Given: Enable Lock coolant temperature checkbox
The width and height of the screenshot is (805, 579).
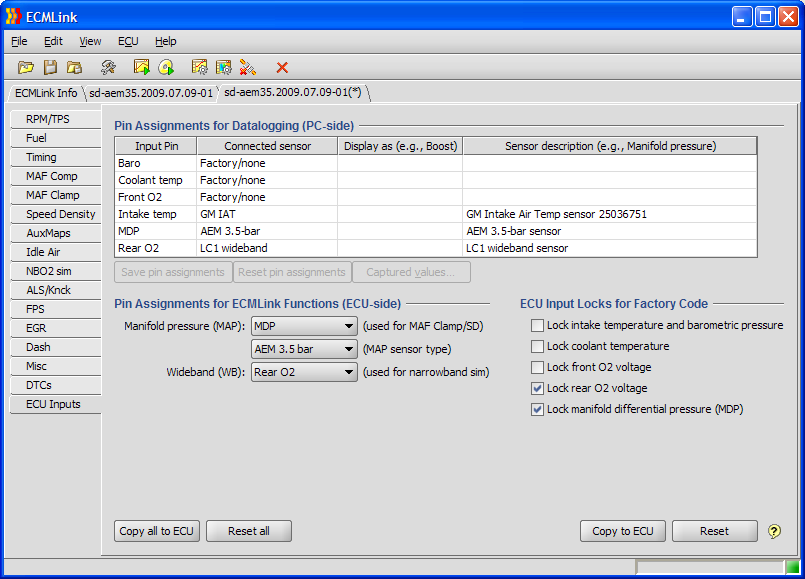Looking at the screenshot, I should 538,346.
